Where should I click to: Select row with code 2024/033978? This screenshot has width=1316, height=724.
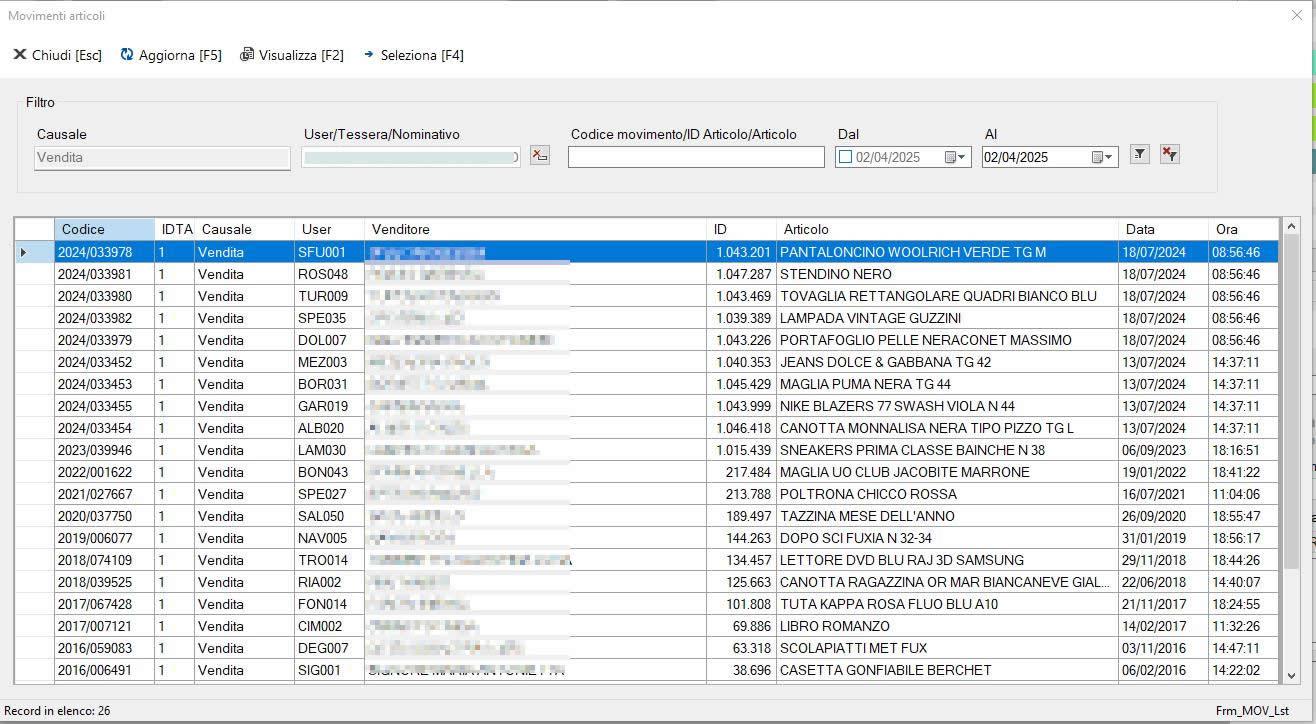[x=646, y=252]
